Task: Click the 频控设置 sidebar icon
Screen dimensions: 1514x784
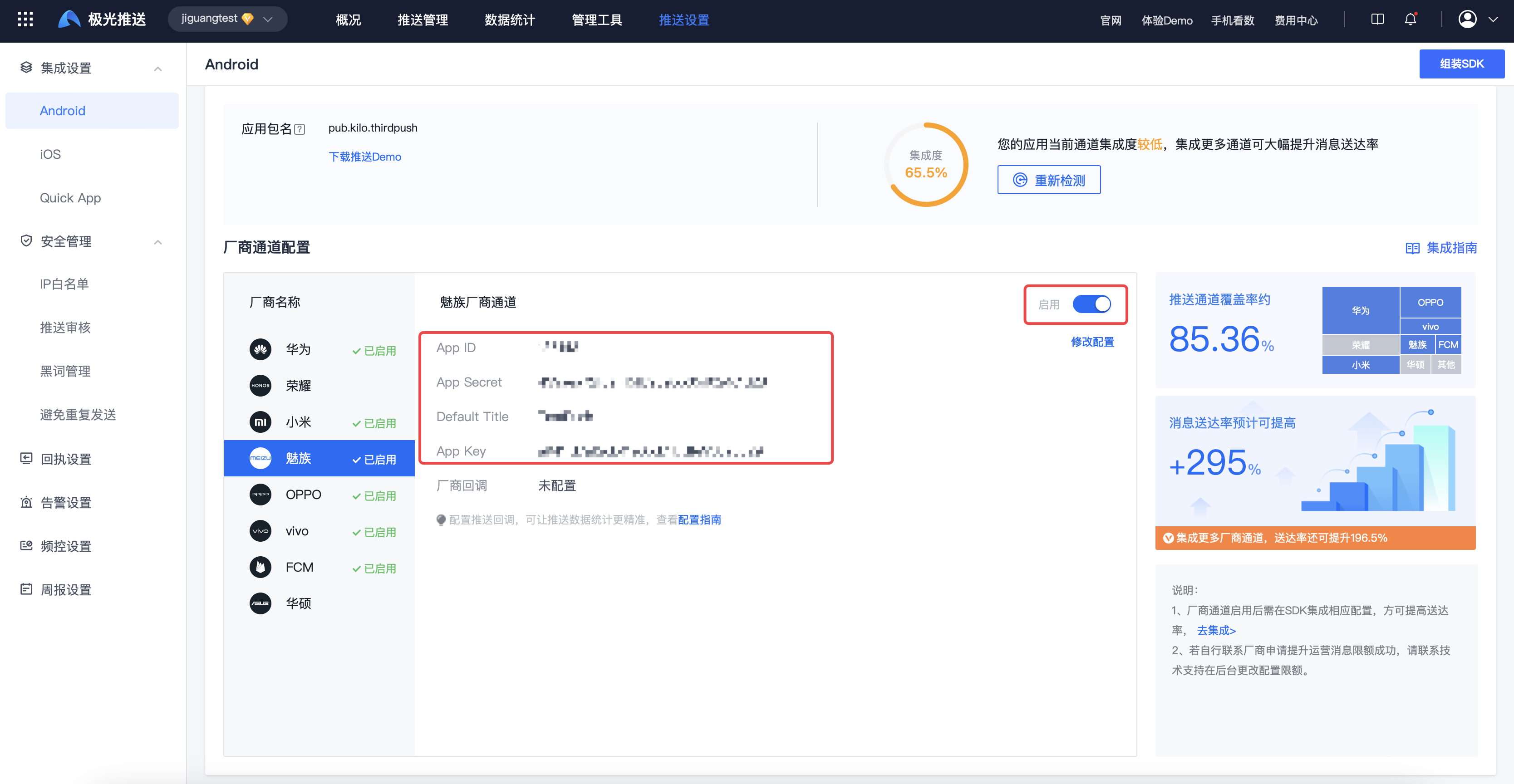Action: 26,545
